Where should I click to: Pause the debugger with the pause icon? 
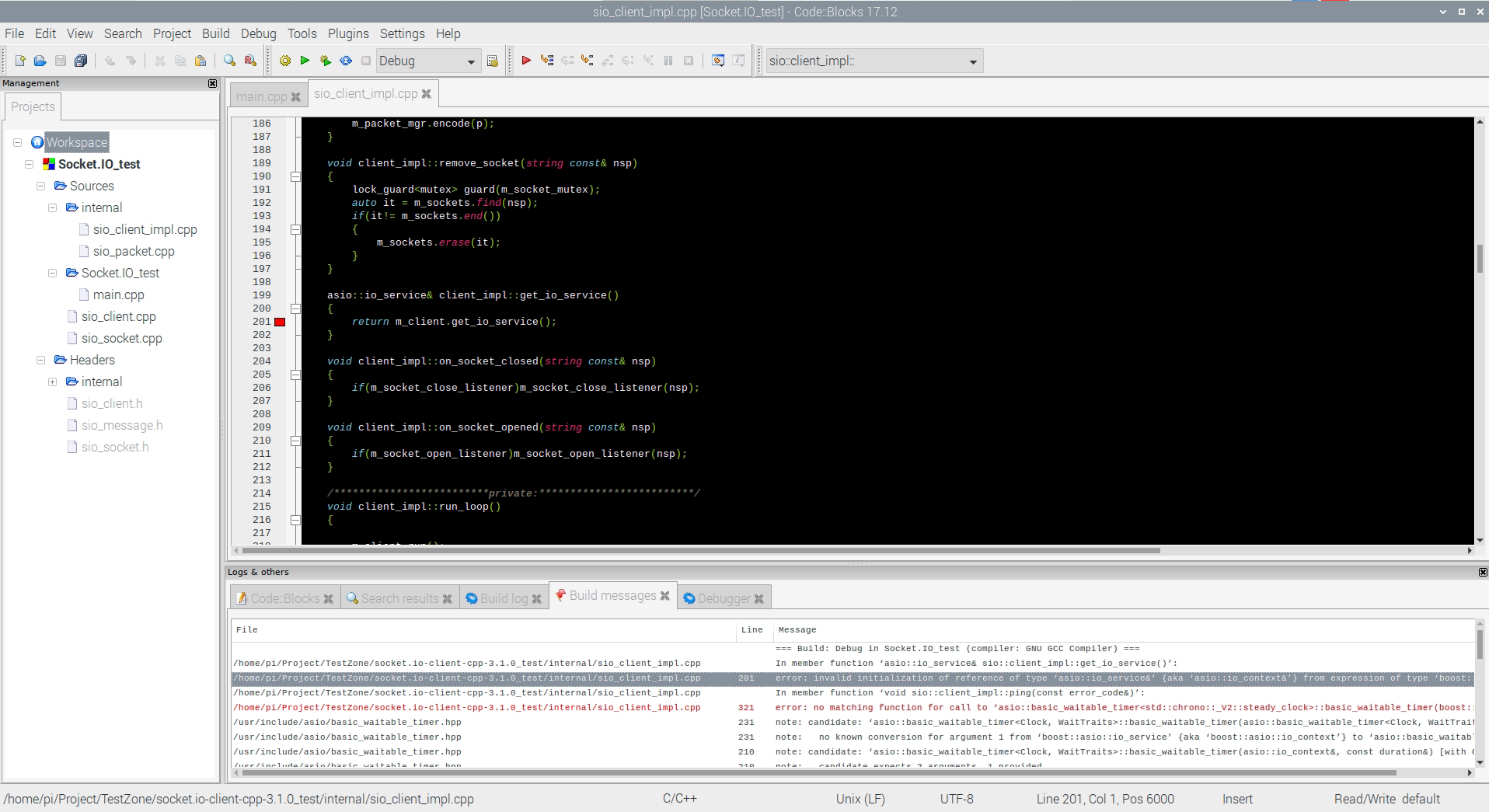click(x=668, y=61)
